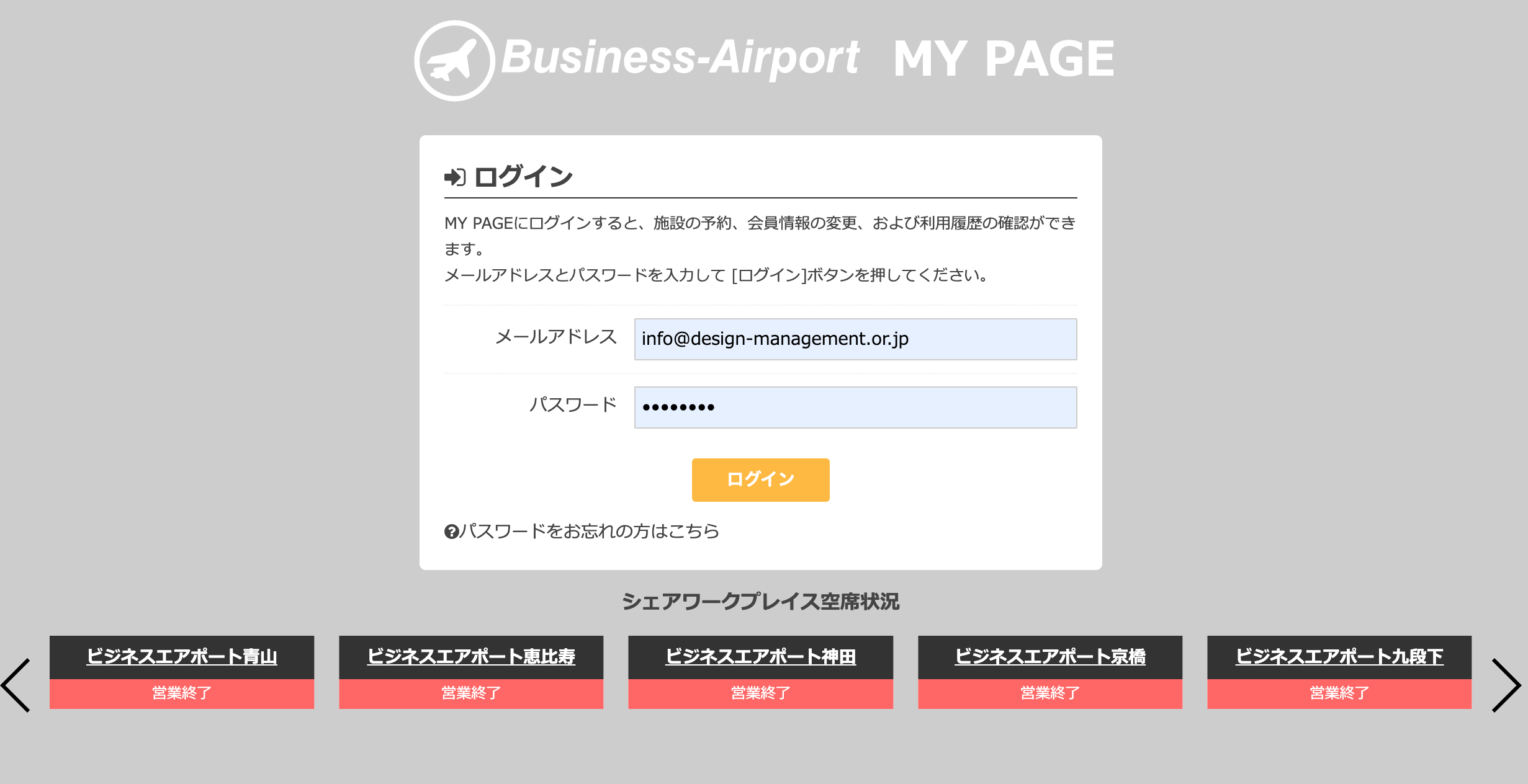Open ビジネスエアポート九段下 link
The image size is (1528, 784).
1339,656
